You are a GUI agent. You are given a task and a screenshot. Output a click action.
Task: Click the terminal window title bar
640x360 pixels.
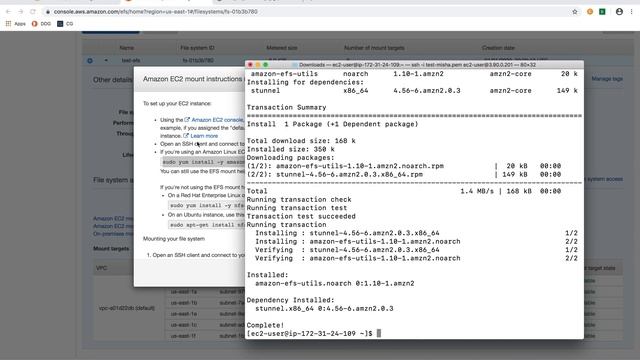[x=414, y=65]
